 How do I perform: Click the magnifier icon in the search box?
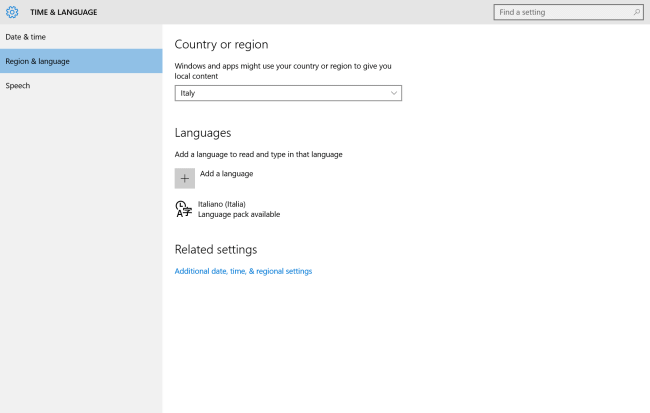tap(636, 12)
